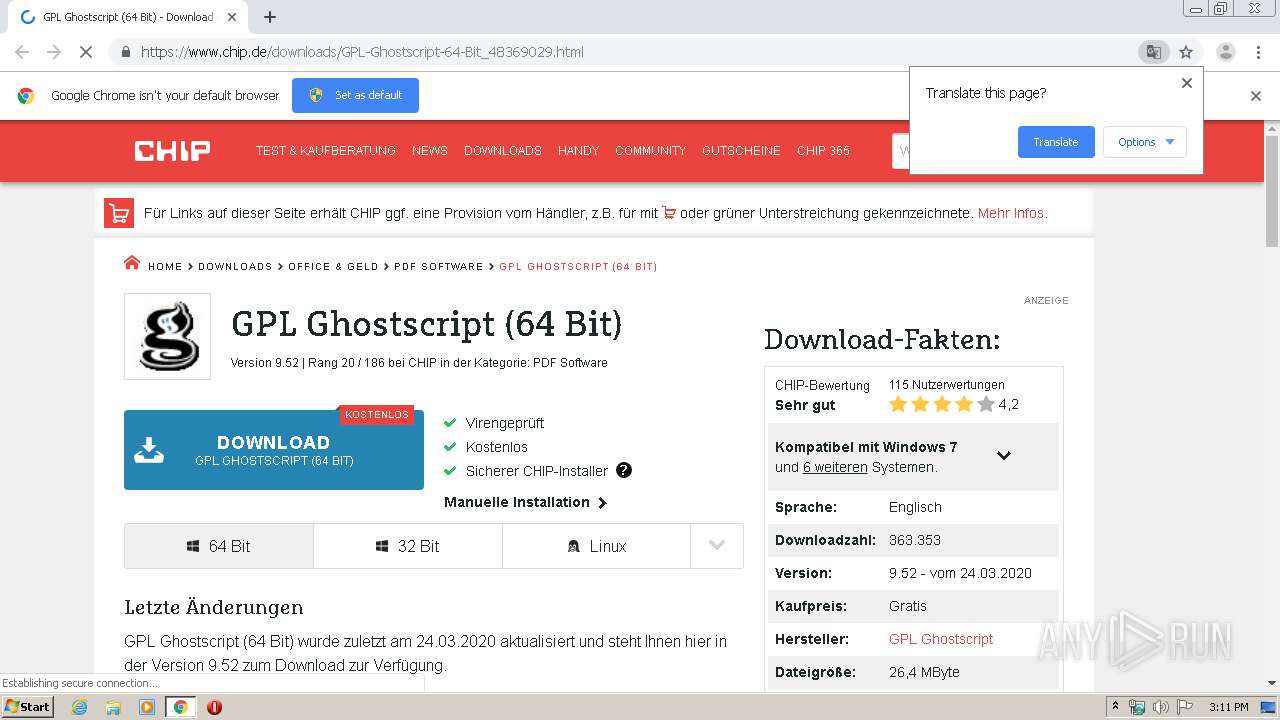Select the Linux version tab
This screenshot has height=720, width=1280.
pos(596,546)
